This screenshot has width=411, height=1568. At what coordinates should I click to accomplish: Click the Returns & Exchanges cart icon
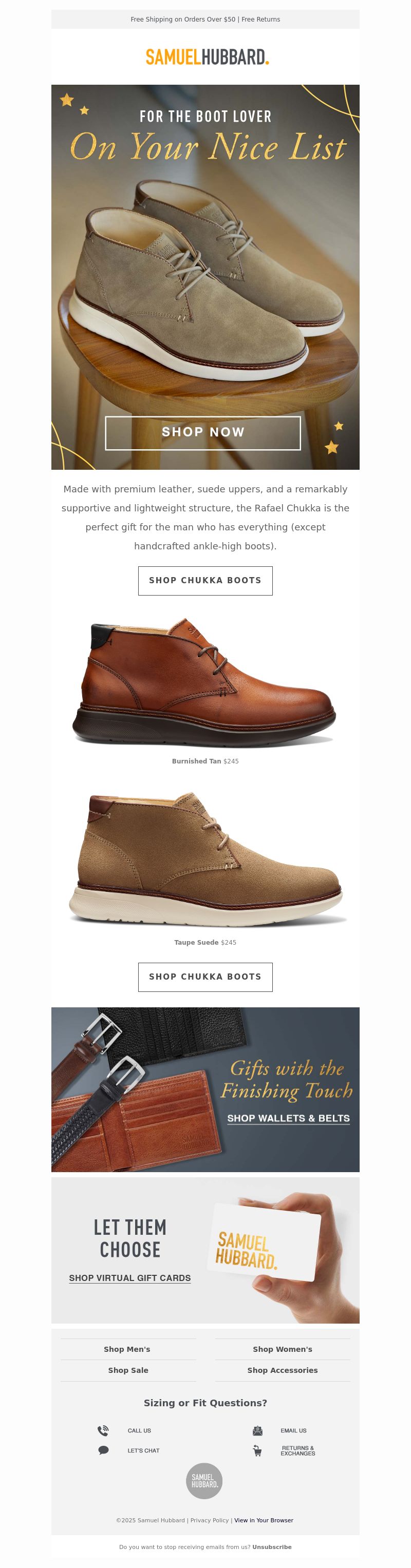[x=257, y=1451]
